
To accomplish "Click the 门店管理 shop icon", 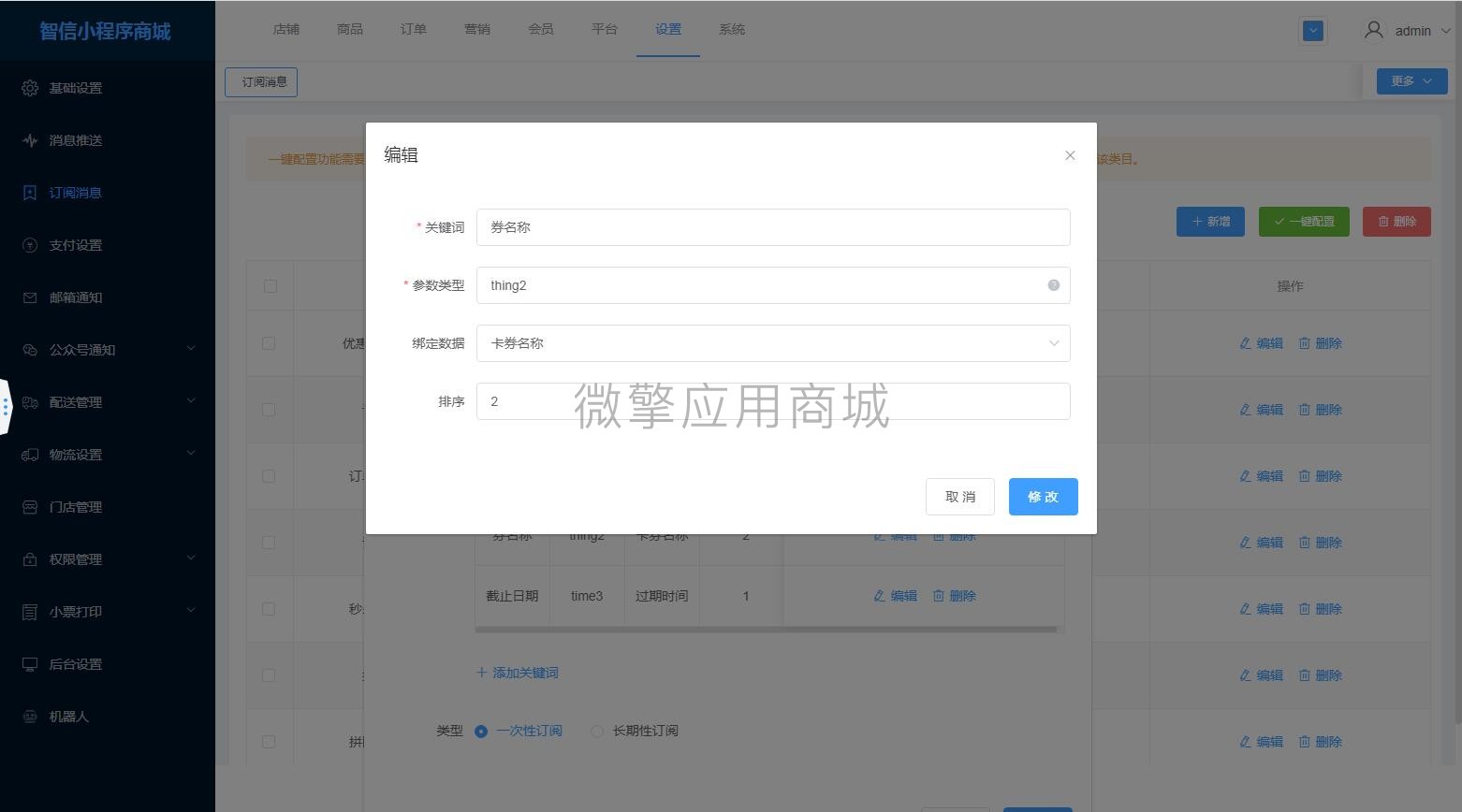I will (x=30, y=507).
